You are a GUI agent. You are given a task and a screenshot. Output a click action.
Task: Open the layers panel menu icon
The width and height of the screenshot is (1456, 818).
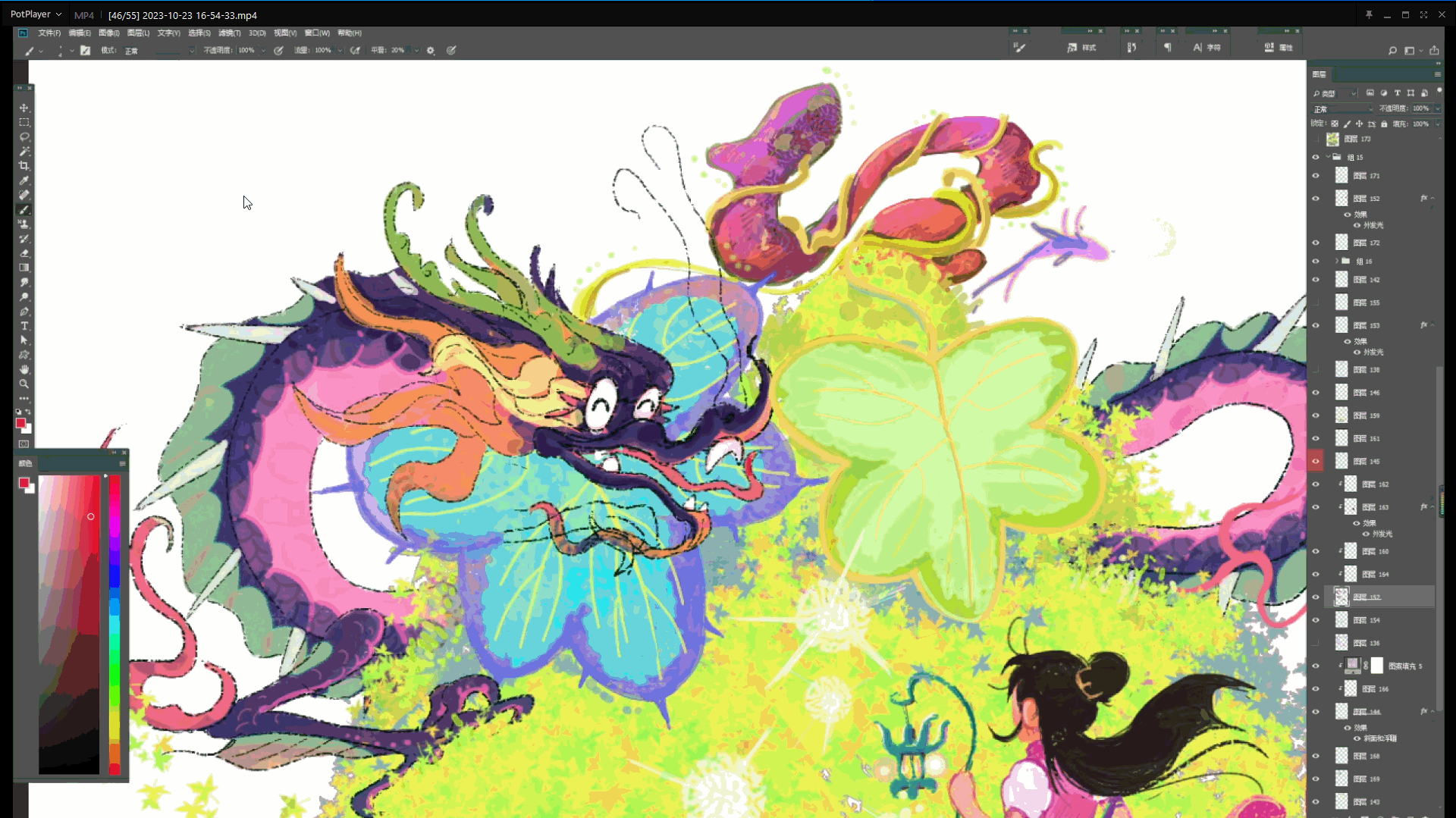[1437, 74]
